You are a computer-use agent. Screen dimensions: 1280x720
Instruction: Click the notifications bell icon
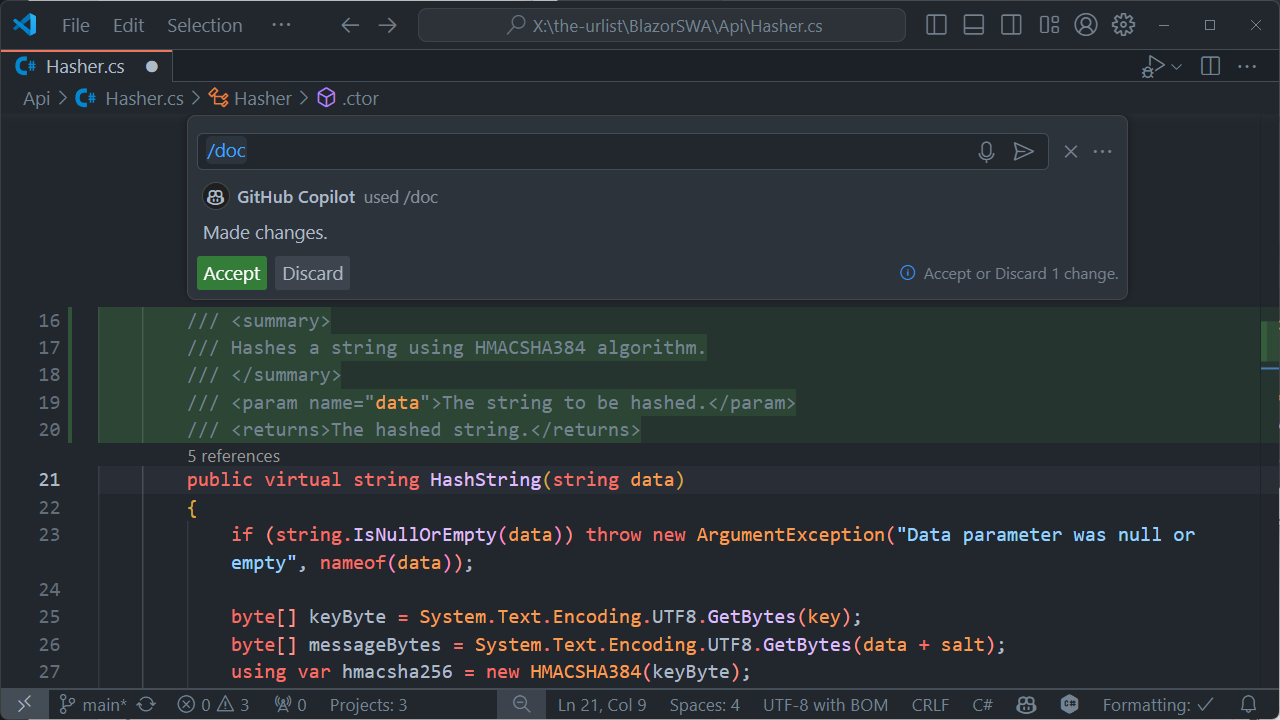tap(1248, 704)
